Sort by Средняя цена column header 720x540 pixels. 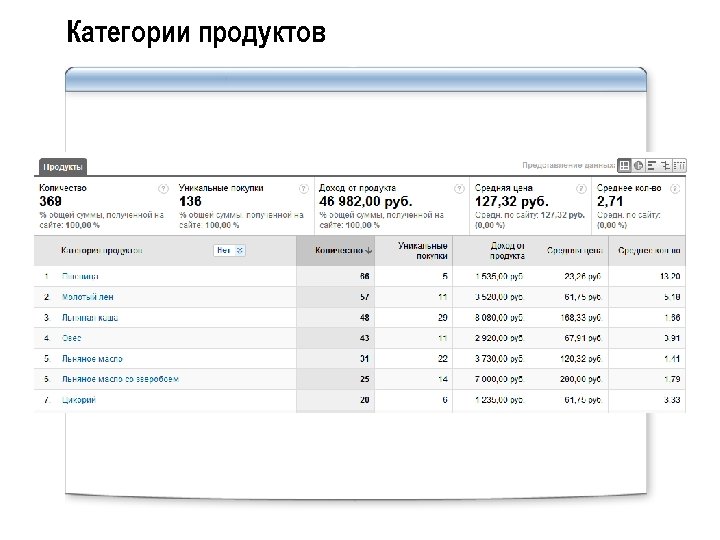pyautogui.click(x=574, y=251)
